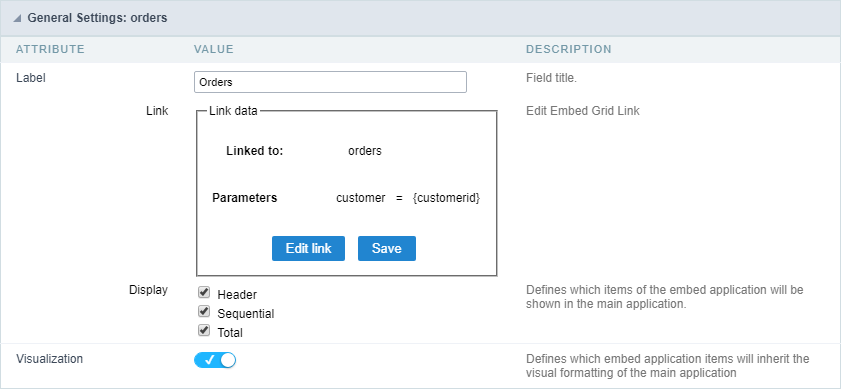
Task: Click the Save button in Link data
Action: [387, 248]
